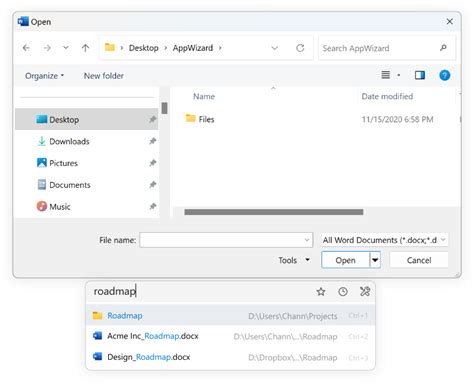Expand Open button split arrow
Image resolution: width=474 pixels, height=384 pixels.
pos(375,260)
